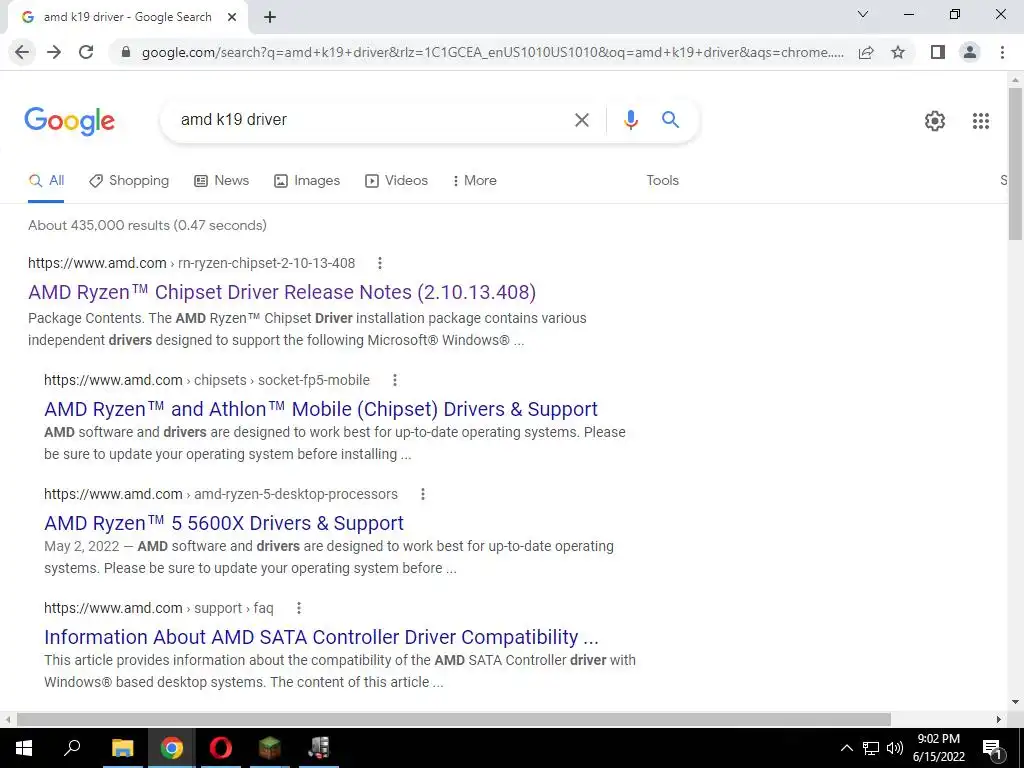Open network status in system tray
The height and width of the screenshot is (768, 1024).
tap(871, 748)
